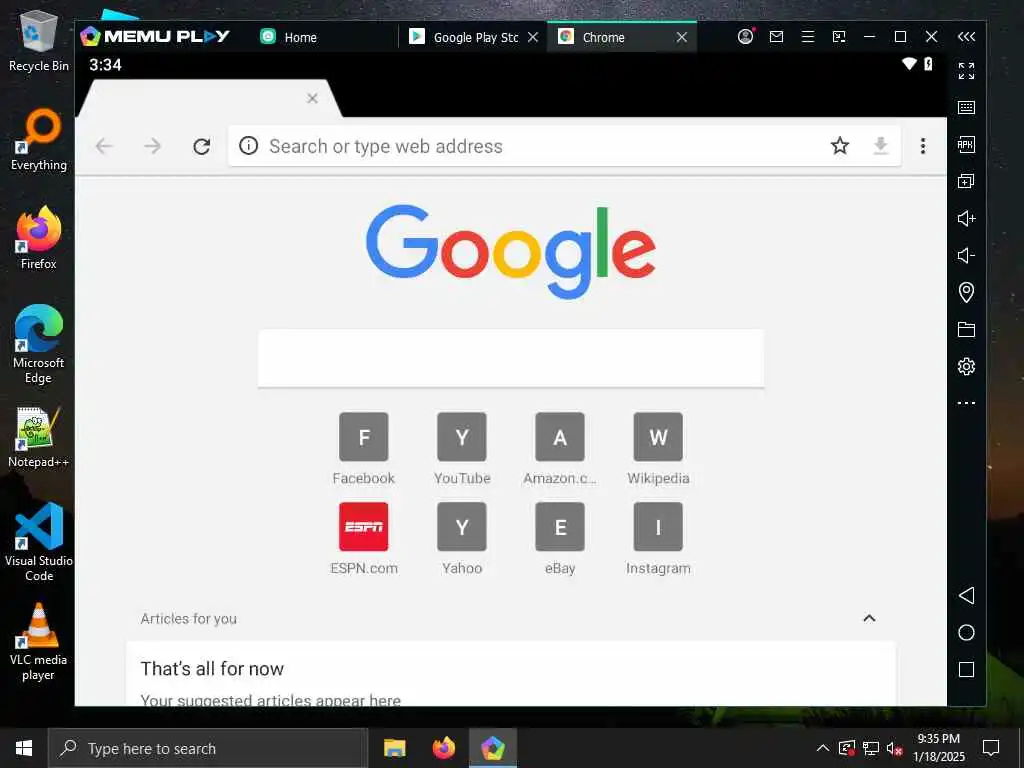Viewport: 1024px width, 768px height.
Task: Open MEmu messages envelope icon
Action: click(776, 37)
